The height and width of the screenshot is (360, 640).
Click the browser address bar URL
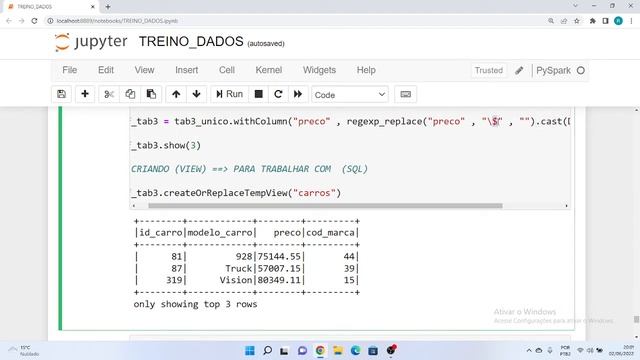pos(117,21)
